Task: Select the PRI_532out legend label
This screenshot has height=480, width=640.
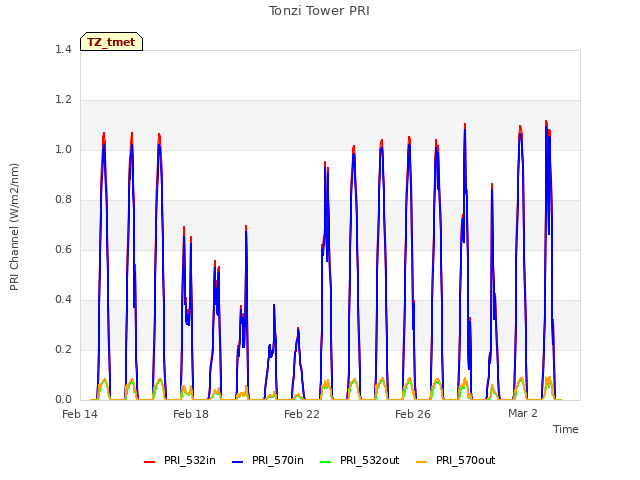Action: [369, 460]
